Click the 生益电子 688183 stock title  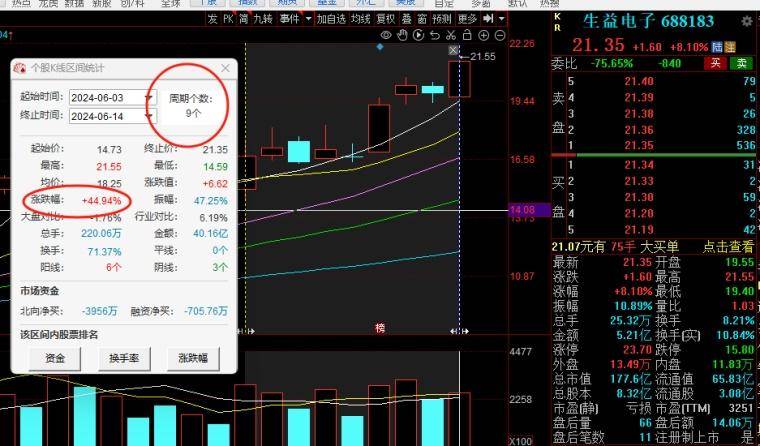pyautogui.click(x=648, y=21)
